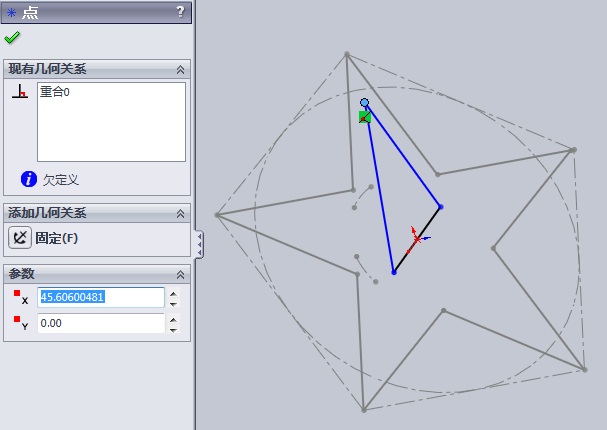This screenshot has height=430, width=607.
Task: Click the red sketch origin marker
Action: 416,239
